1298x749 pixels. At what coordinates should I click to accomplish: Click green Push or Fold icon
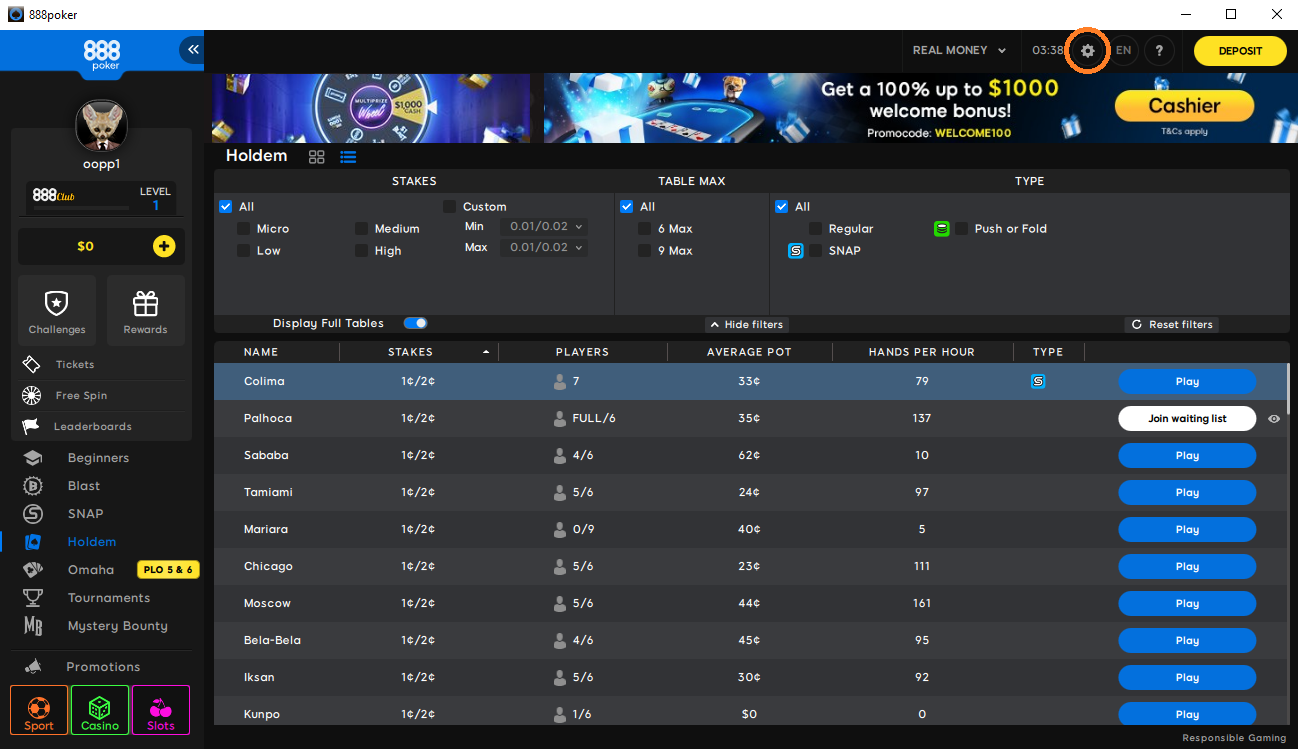tap(942, 228)
